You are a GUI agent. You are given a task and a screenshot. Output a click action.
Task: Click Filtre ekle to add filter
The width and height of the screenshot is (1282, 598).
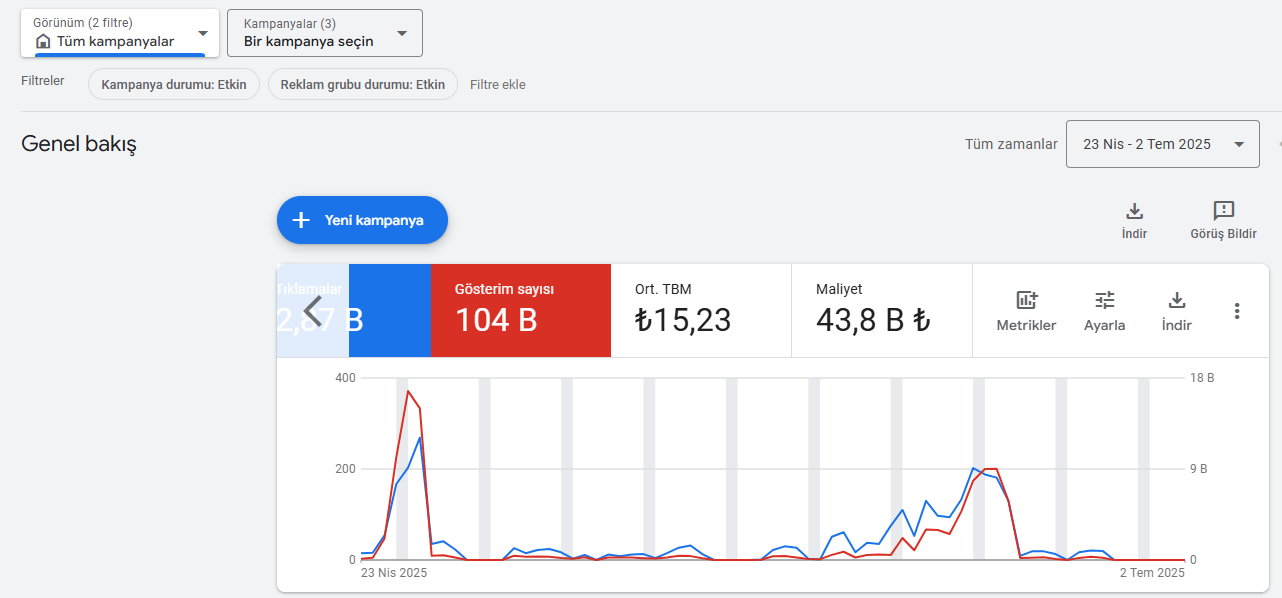(x=498, y=85)
